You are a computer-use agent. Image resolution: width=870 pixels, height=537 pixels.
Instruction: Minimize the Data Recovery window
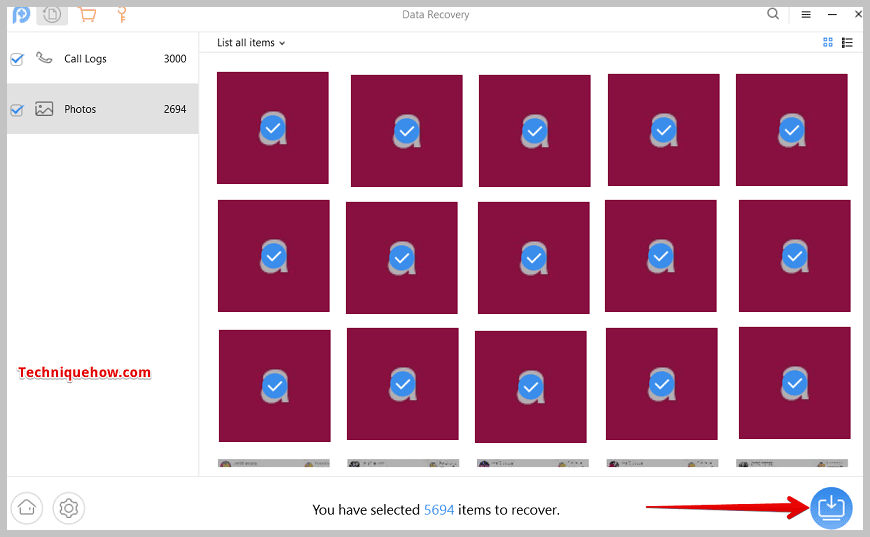click(832, 14)
